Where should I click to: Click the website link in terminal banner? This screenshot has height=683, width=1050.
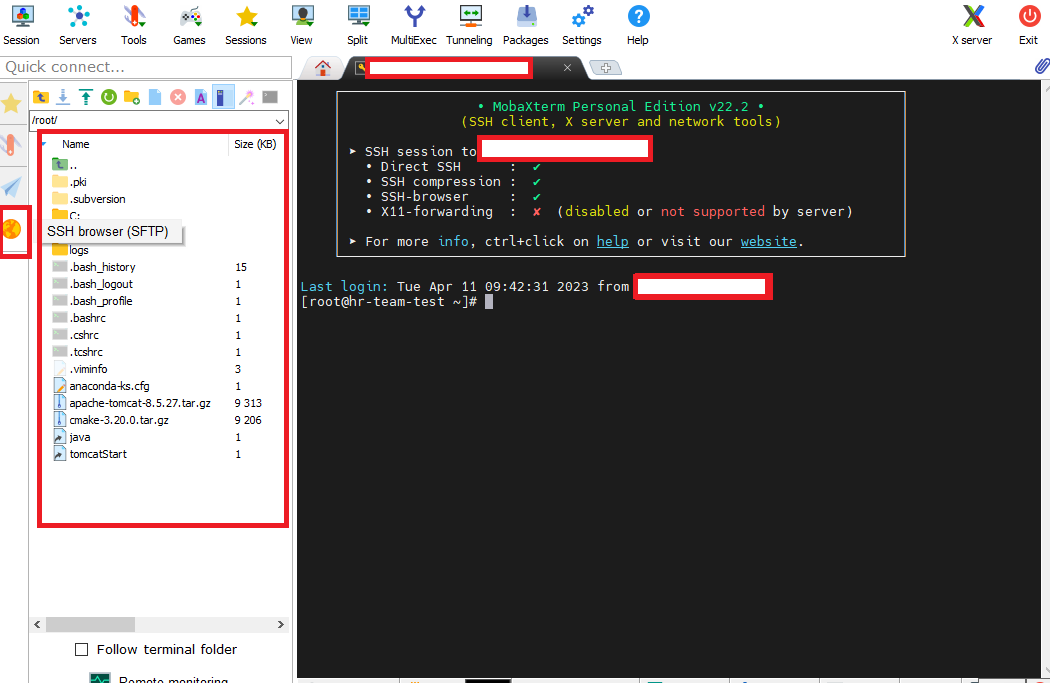click(769, 242)
